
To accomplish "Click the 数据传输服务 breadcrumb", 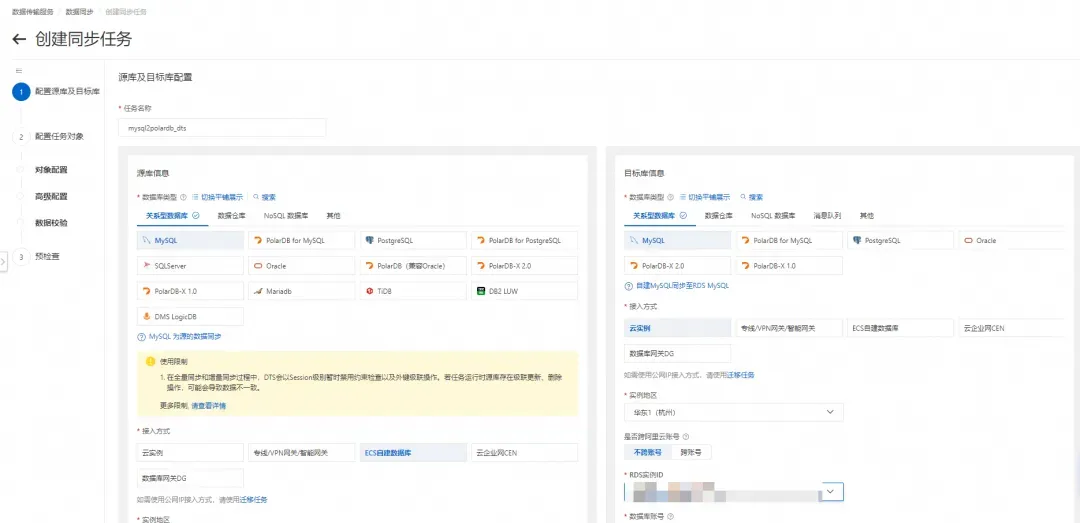I will [33, 12].
